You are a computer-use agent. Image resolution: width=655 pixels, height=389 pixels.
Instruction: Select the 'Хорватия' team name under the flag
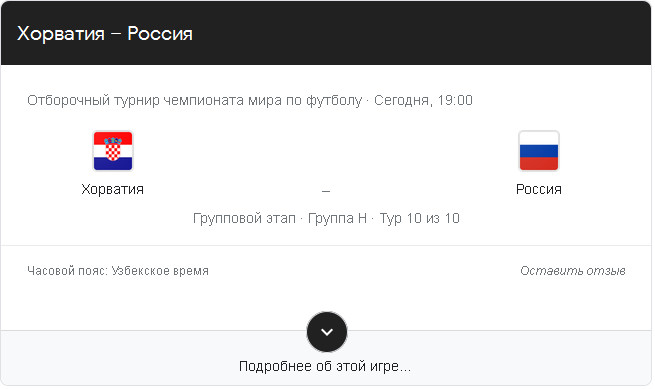coord(113,189)
